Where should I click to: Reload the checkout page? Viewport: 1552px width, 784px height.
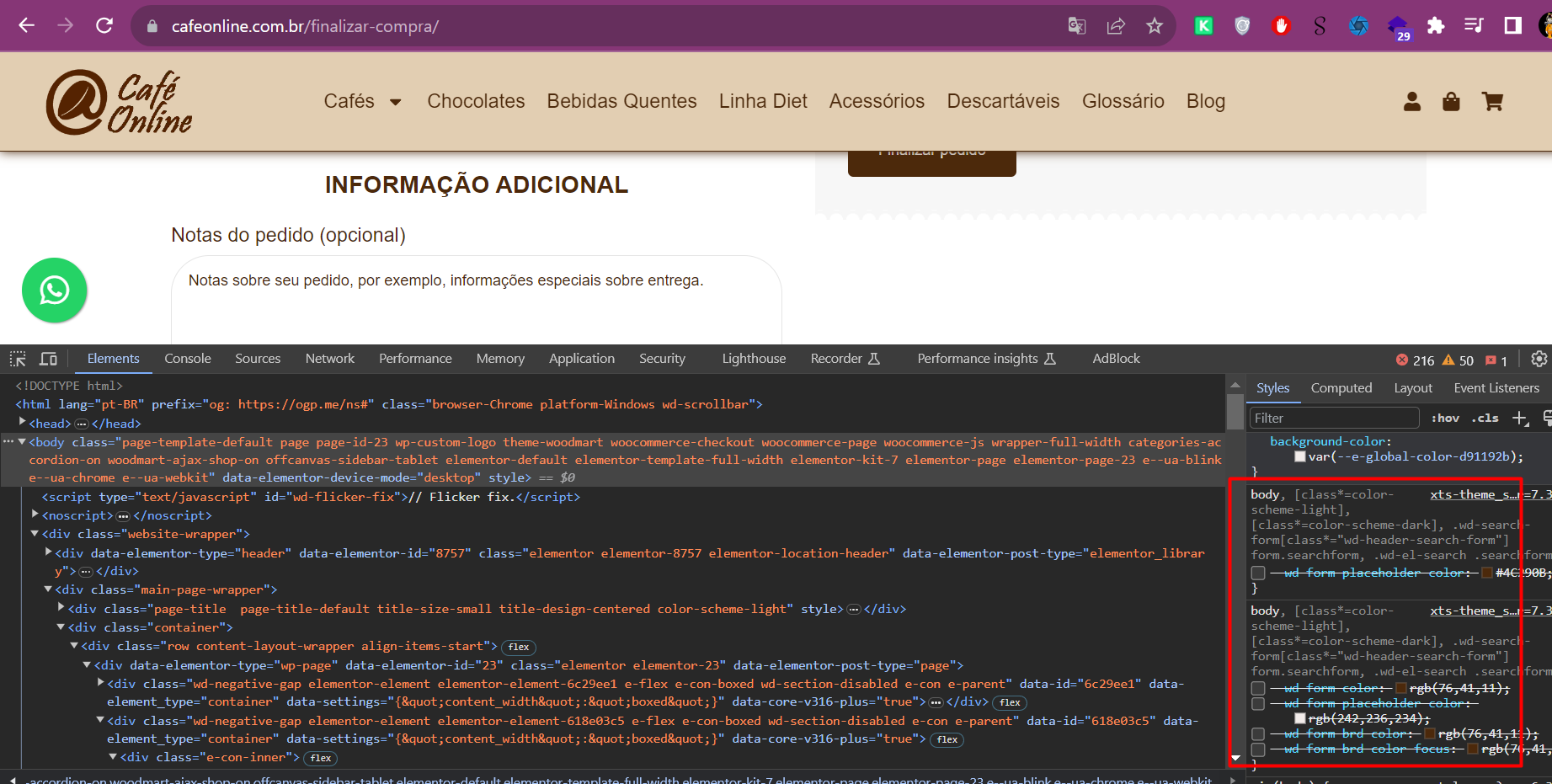click(104, 25)
